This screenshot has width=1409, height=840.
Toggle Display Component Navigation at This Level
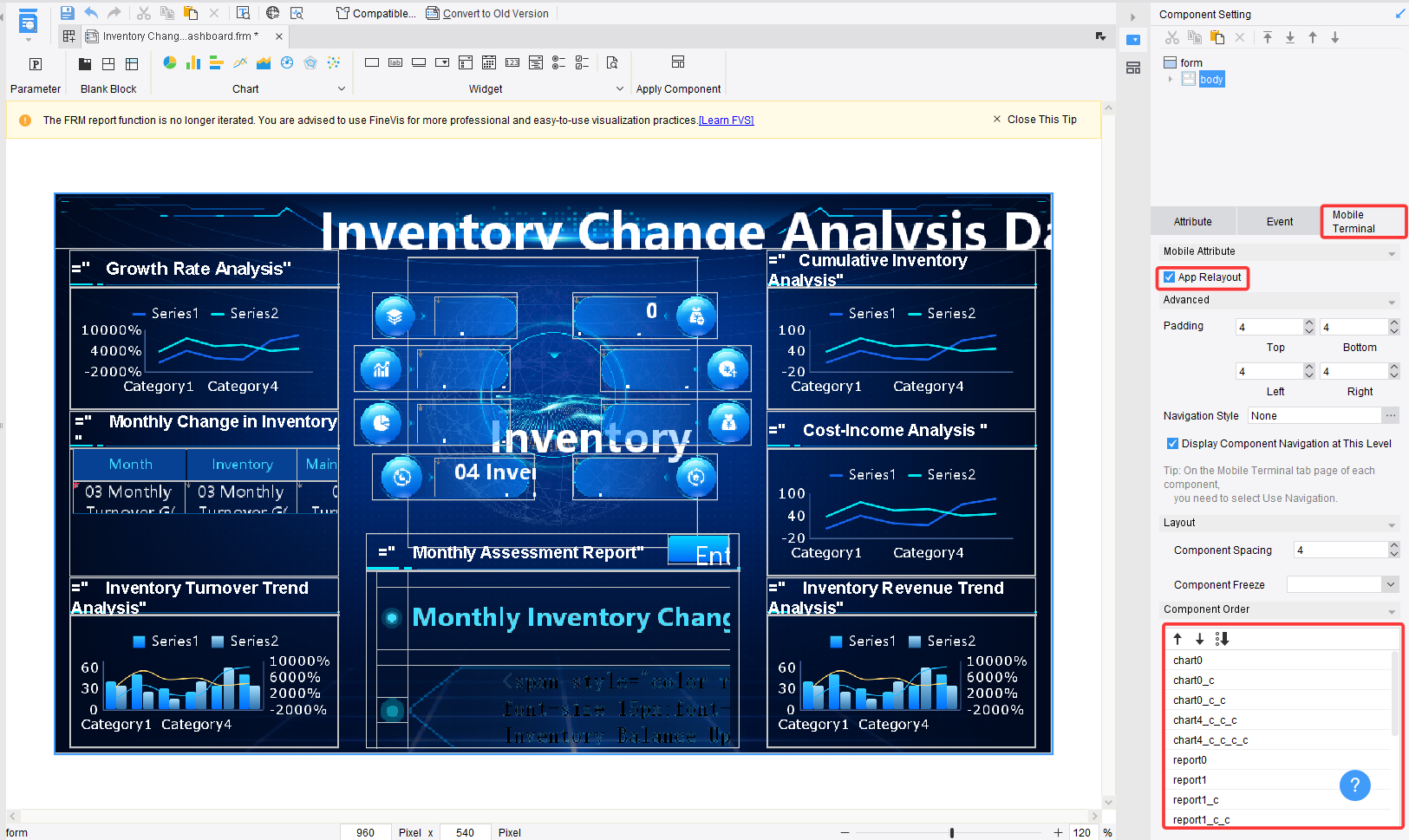[1173, 444]
